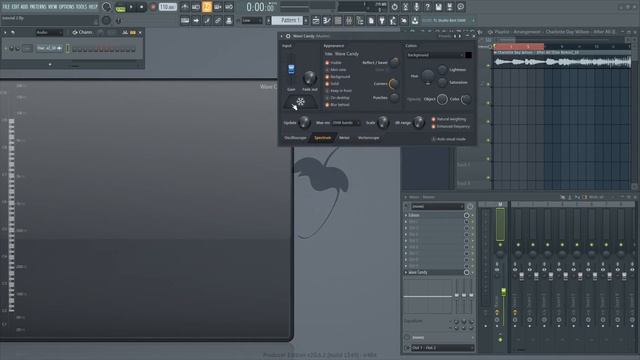Screen dimensions: 640x360
Task: Enable Auto visual mode
Action: [449, 139]
